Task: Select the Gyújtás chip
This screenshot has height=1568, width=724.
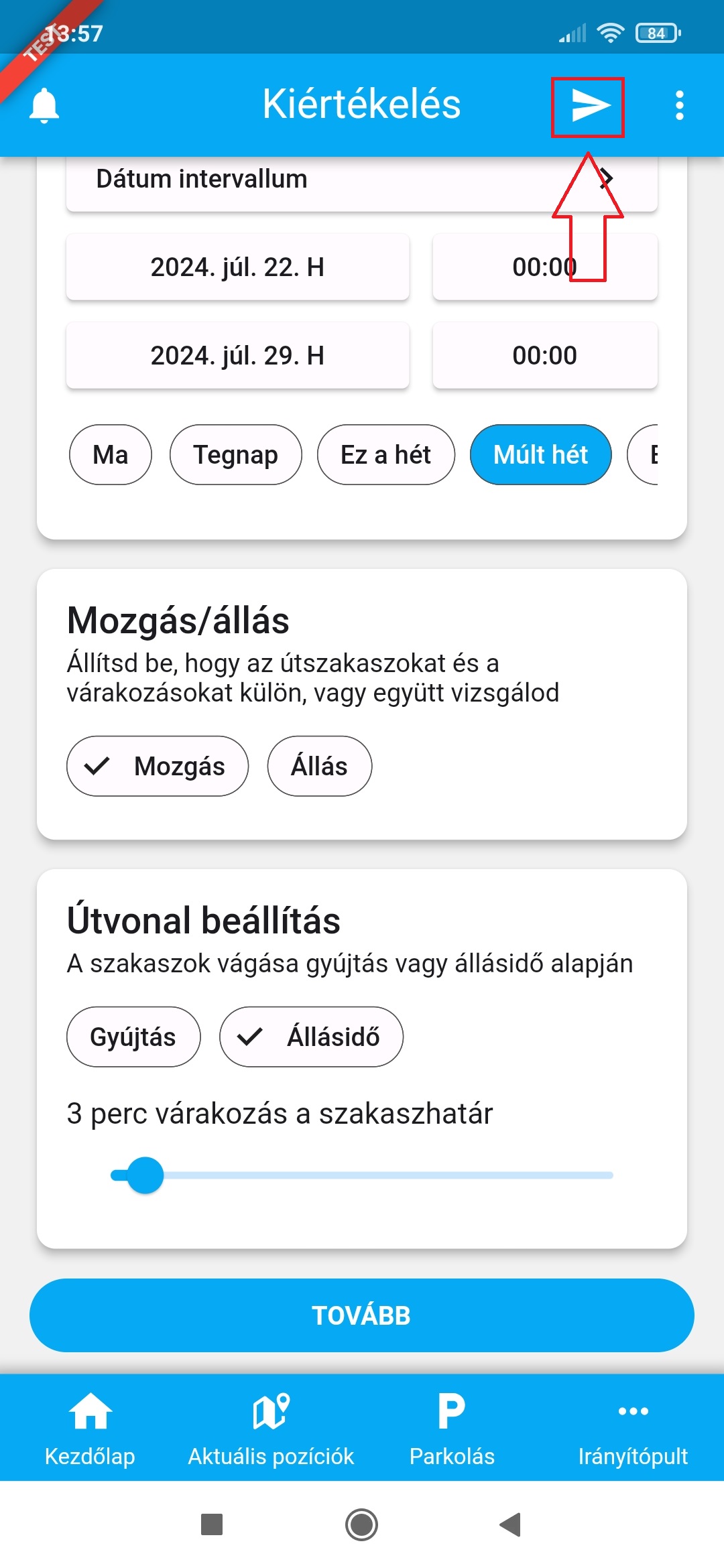Action: [133, 1037]
